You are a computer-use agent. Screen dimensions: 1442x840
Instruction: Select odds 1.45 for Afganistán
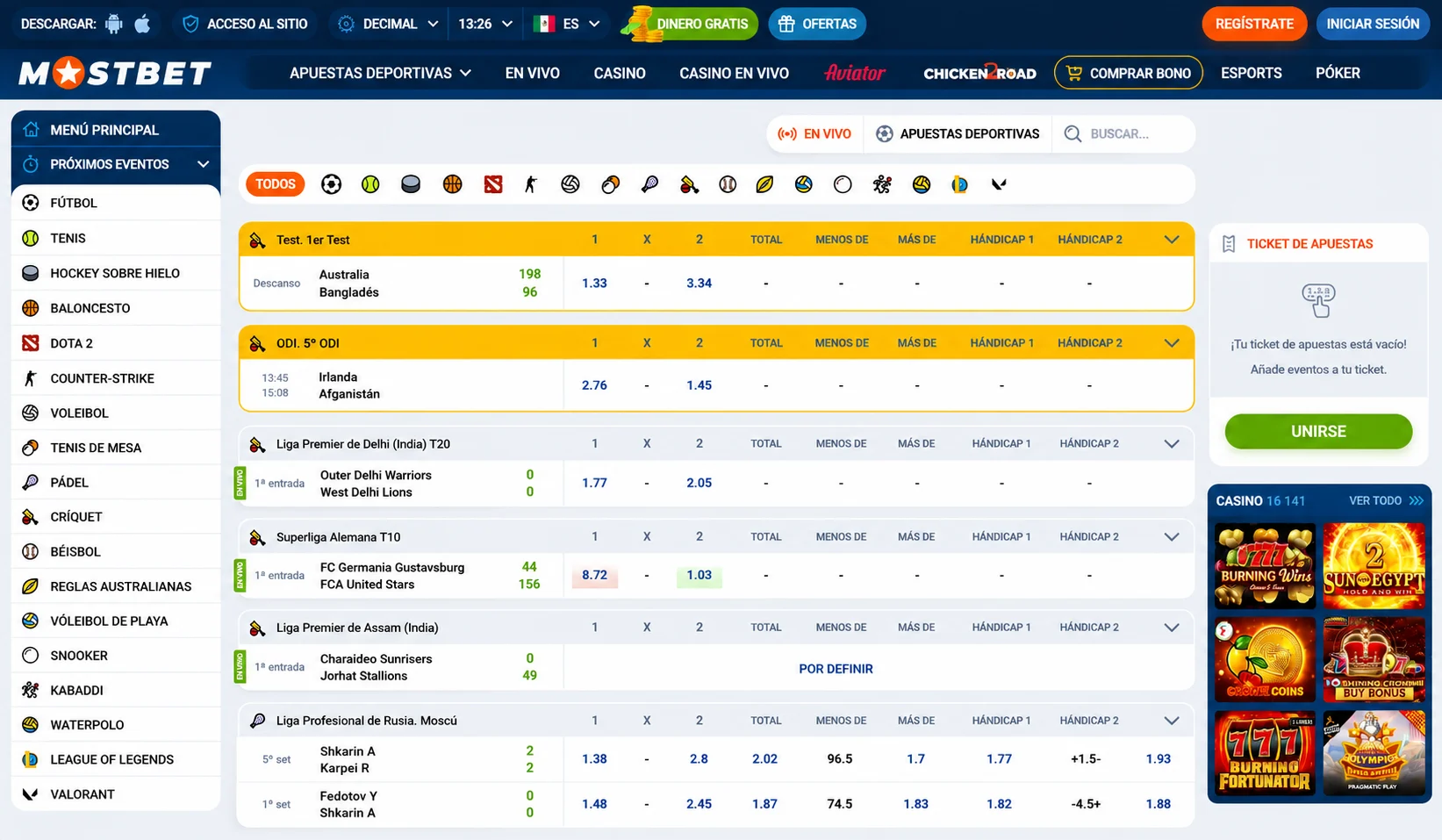click(x=699, y=384)
